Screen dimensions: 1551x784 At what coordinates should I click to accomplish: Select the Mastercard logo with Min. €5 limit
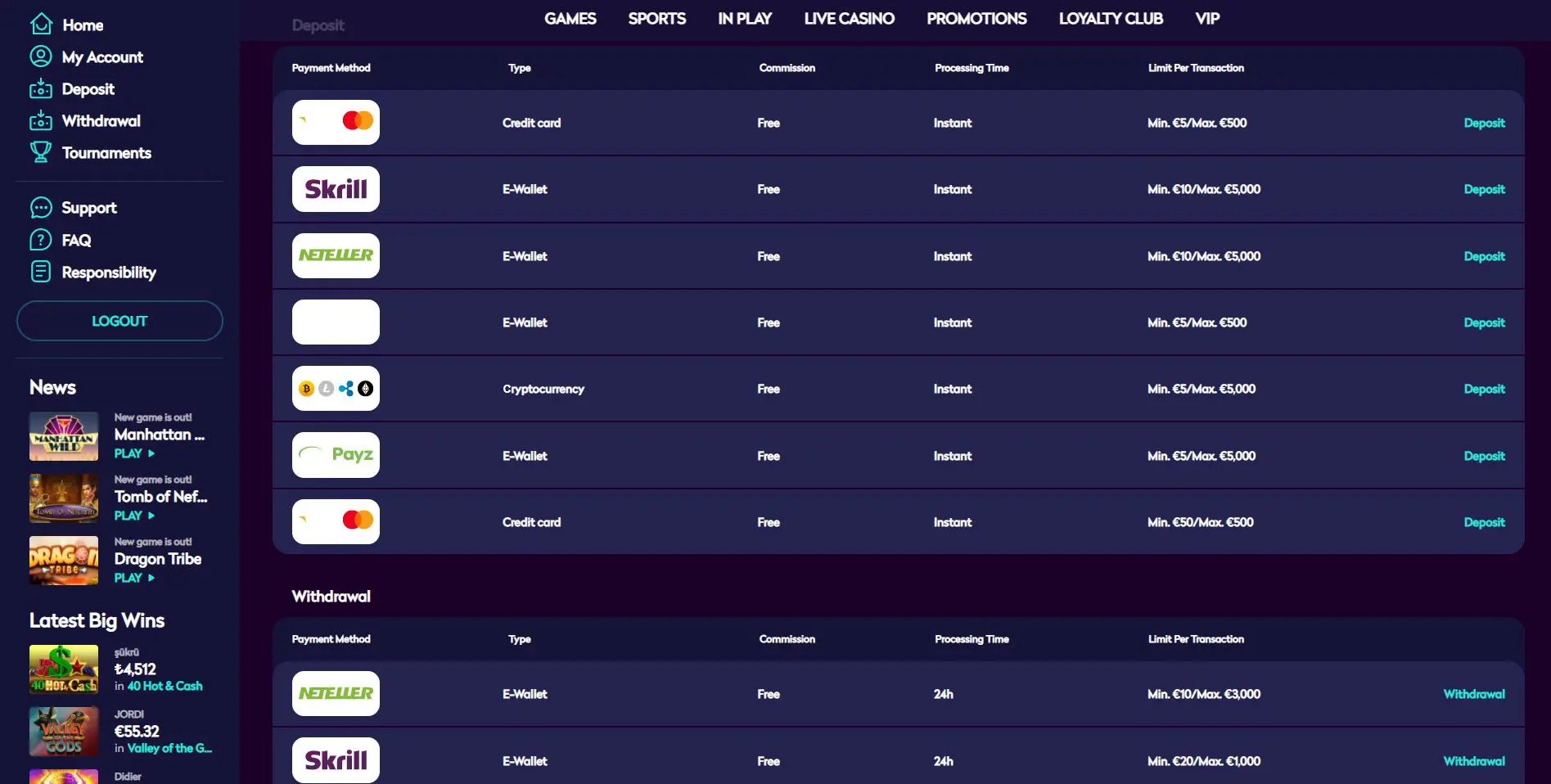(x=336, y=122)
